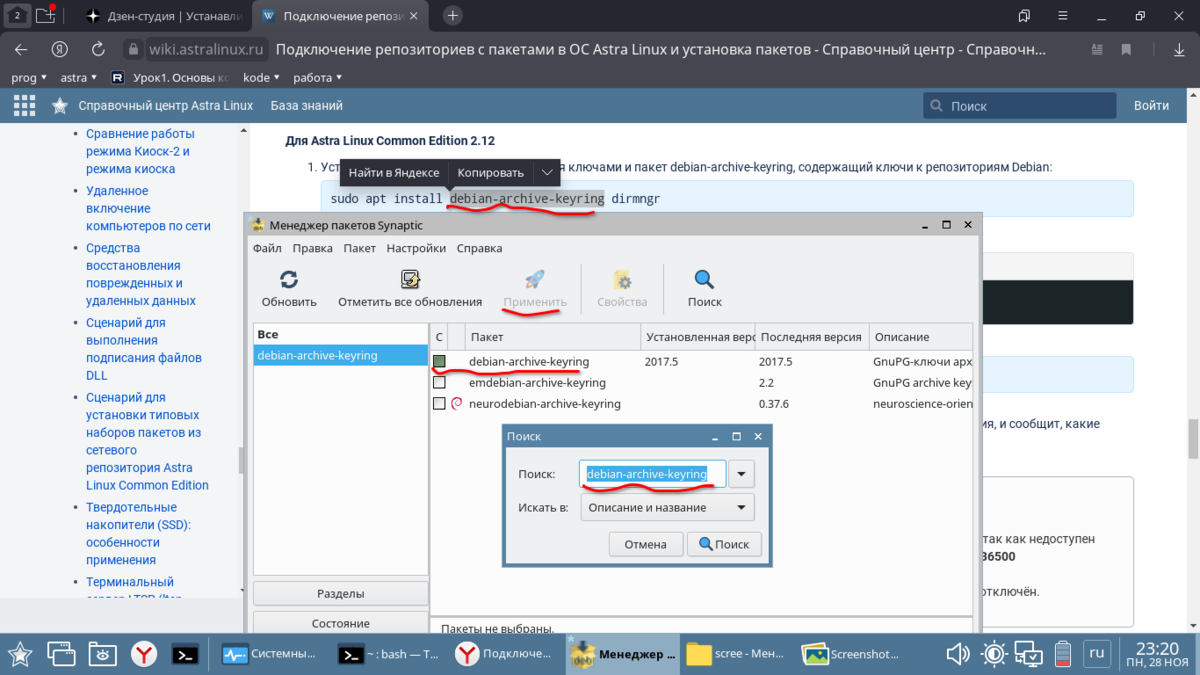Open Системны… monitor taskbar window
This screenshot has width=1200, height=675.
click(x=272, y=654)
